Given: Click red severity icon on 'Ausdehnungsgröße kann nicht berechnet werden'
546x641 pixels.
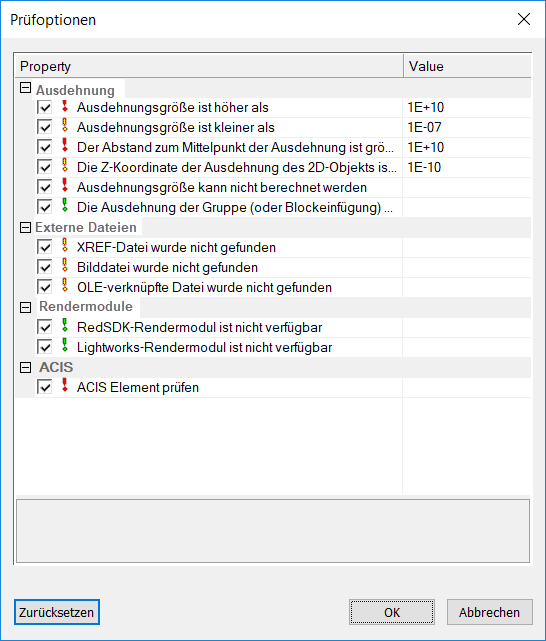Looking at the screenshot, I should [x=65, y=186].
